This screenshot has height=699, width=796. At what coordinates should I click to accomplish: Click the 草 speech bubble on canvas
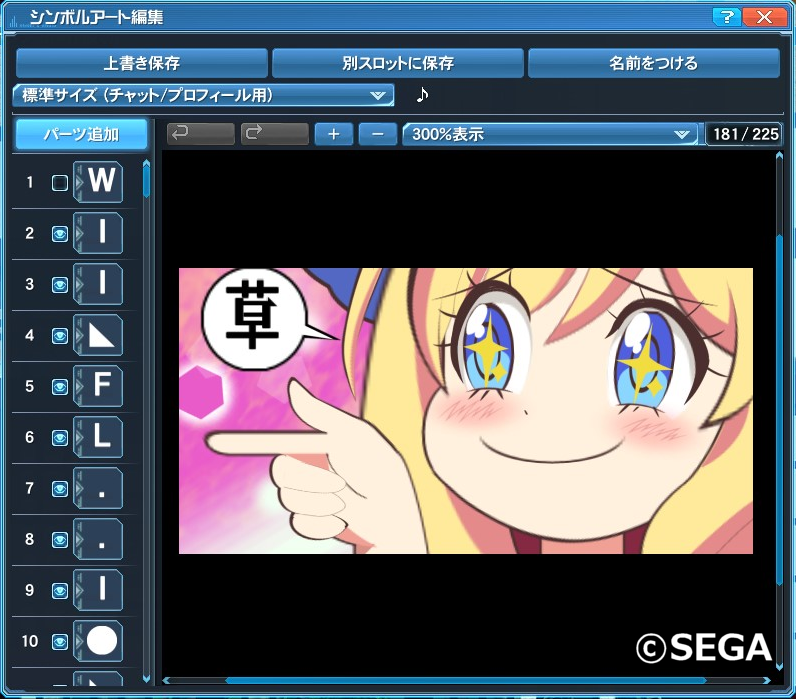pos(254,319)
